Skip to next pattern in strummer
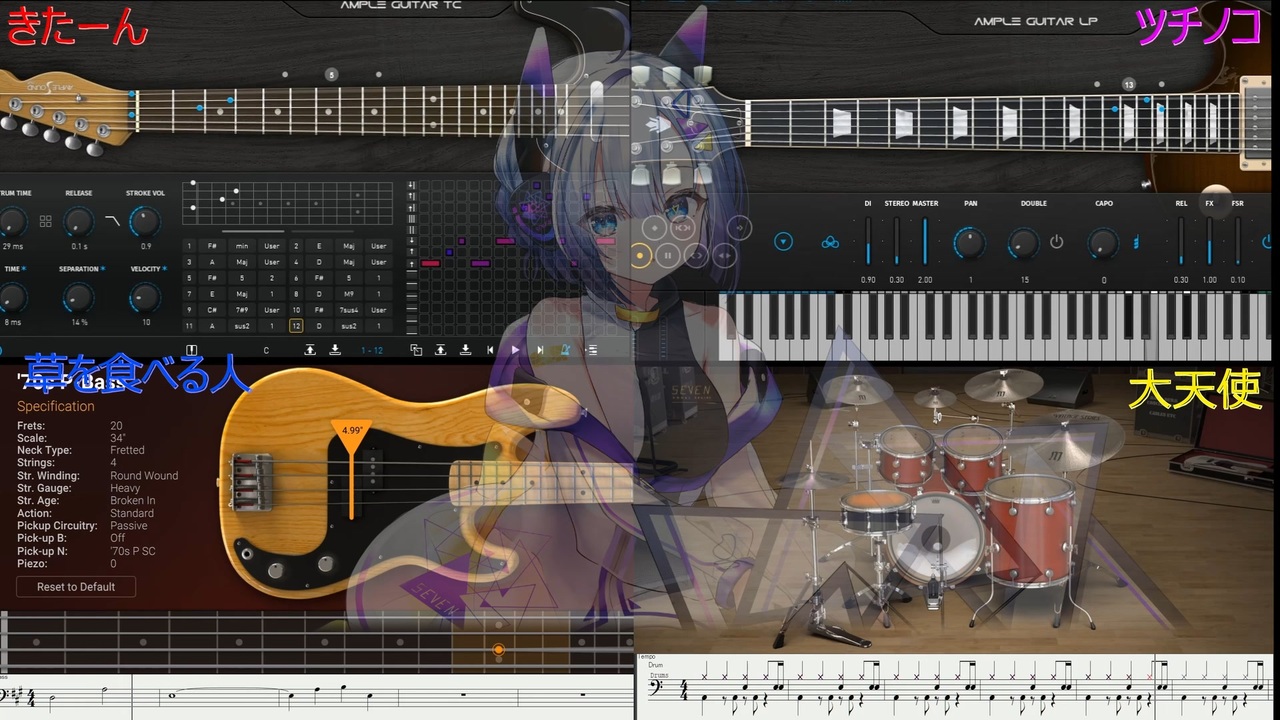The height and width of the screenshot is (720, 1280). [x=540, y=350]
